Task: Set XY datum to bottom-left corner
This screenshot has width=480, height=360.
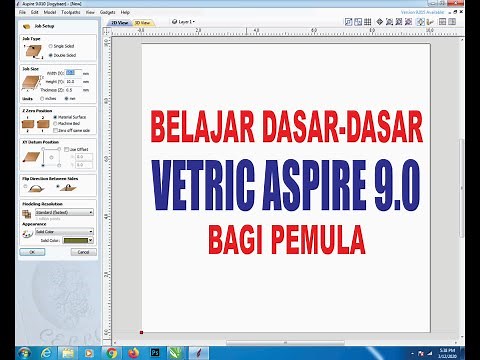Action: coord(43,165)
